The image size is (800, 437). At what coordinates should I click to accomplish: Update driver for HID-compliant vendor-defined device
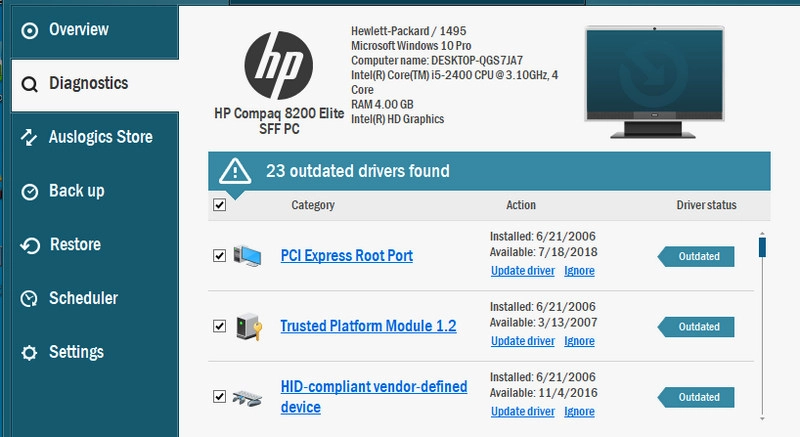click(522, 412)
